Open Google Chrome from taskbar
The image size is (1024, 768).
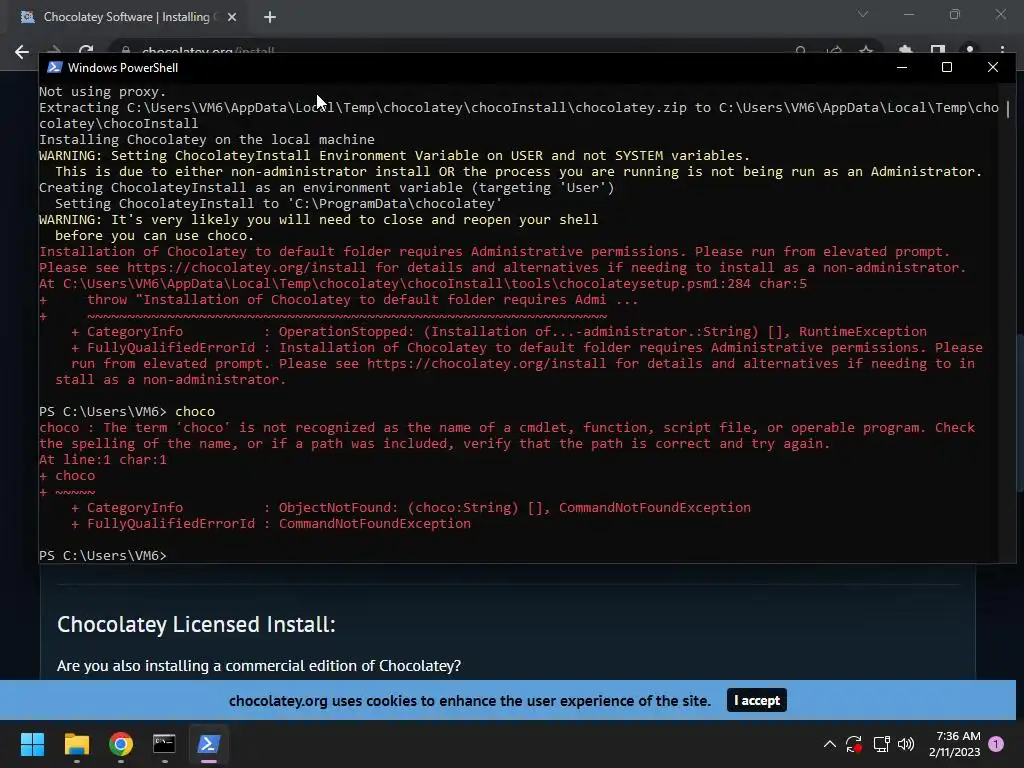[121, 744]
